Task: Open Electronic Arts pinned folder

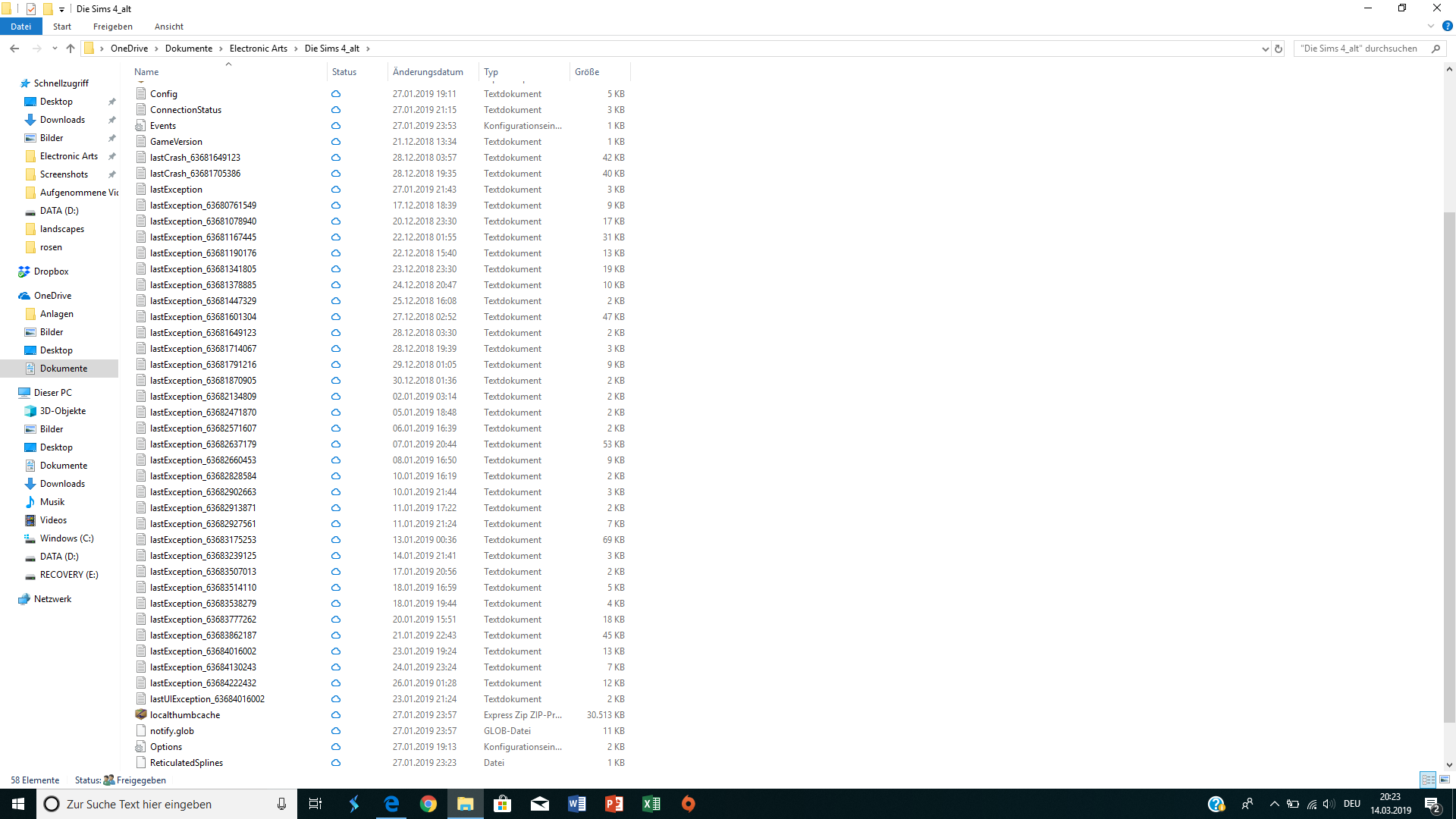Action: (x=69, y=156)
